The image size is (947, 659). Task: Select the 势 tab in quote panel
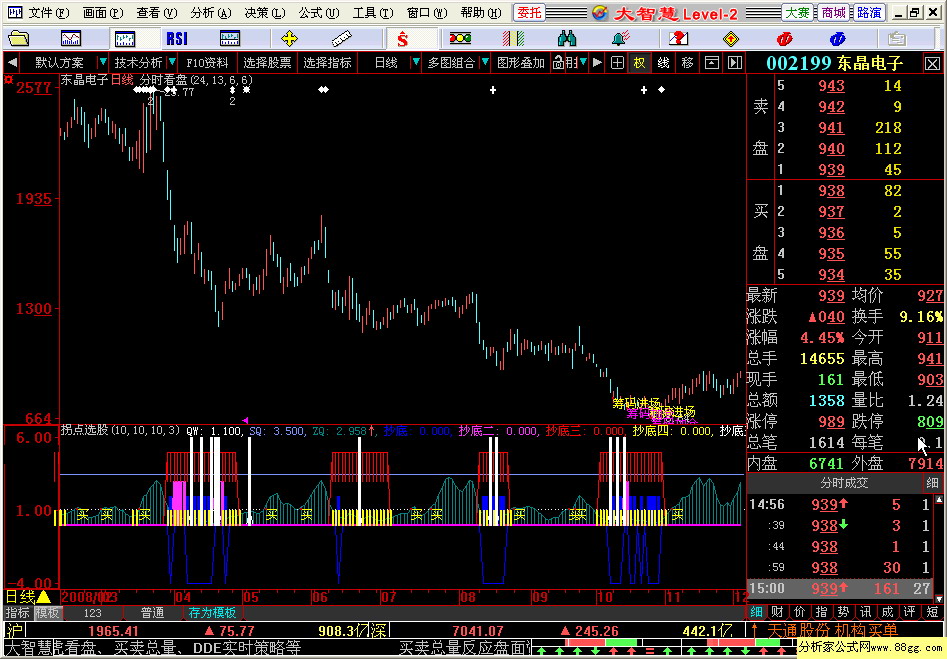click(844, 612)
